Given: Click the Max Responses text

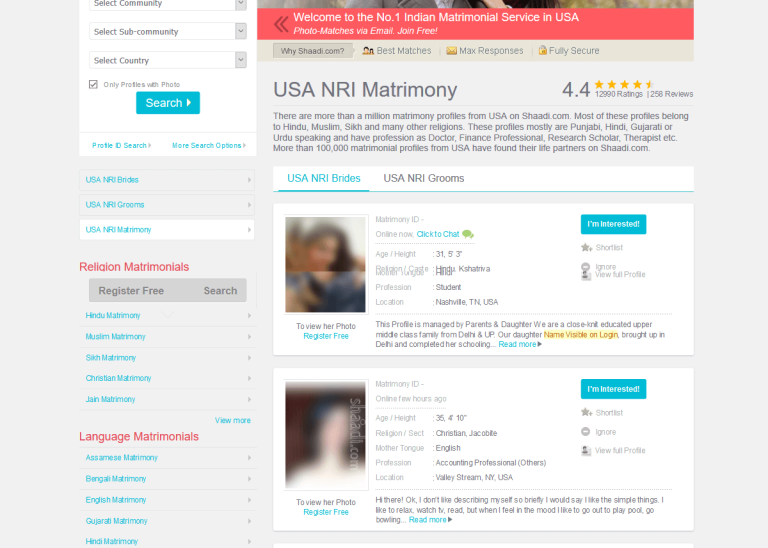Looking at the screenshot, I should coord(491,50).
